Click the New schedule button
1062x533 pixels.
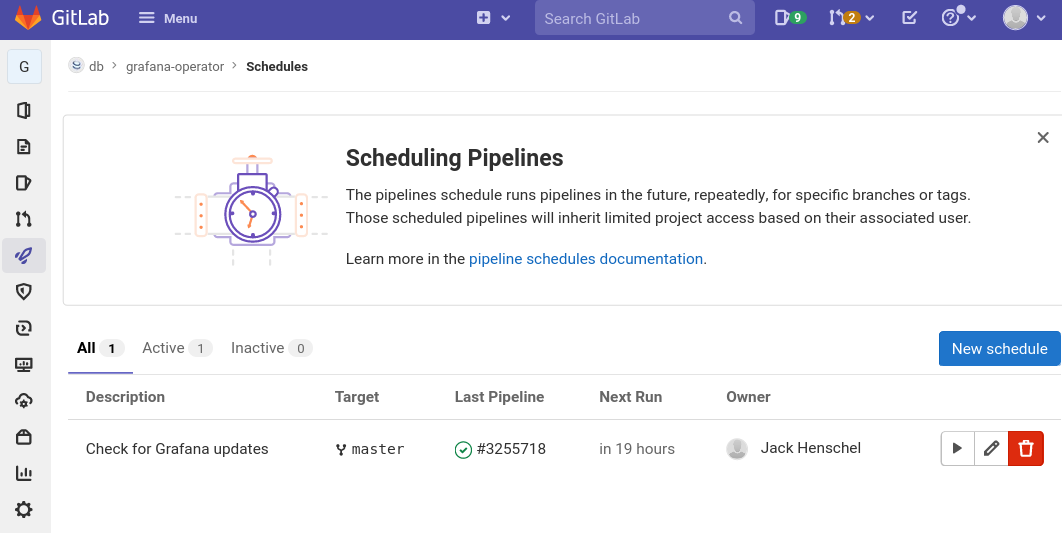point(1000,348)
